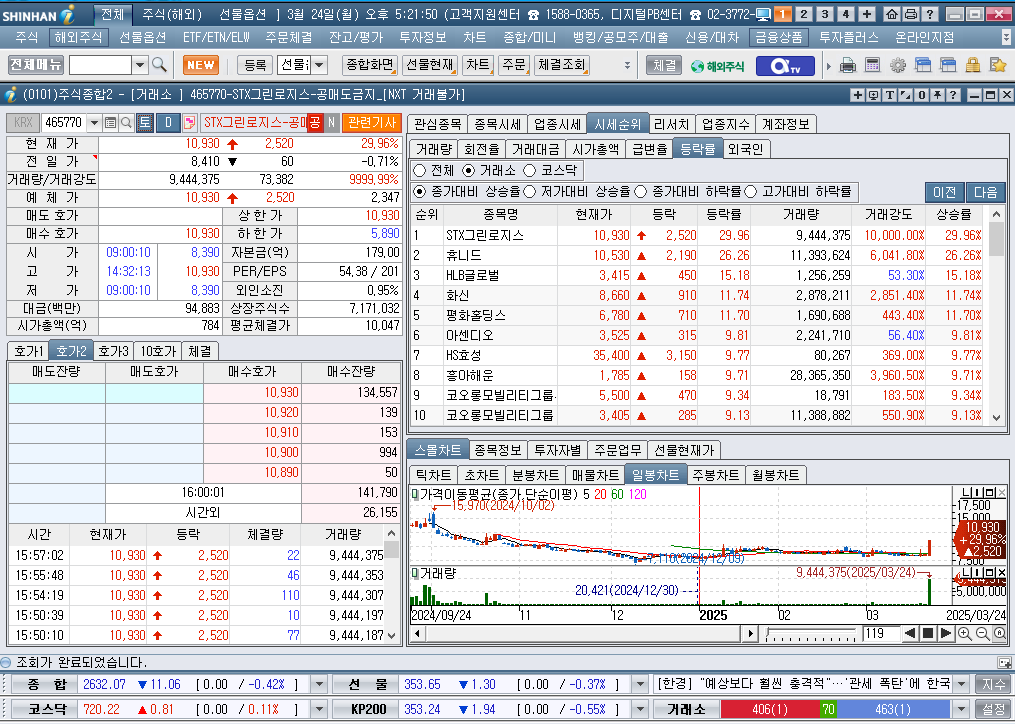
Task: Open help with the title bar question mark
Action: (x=930, y=14)
